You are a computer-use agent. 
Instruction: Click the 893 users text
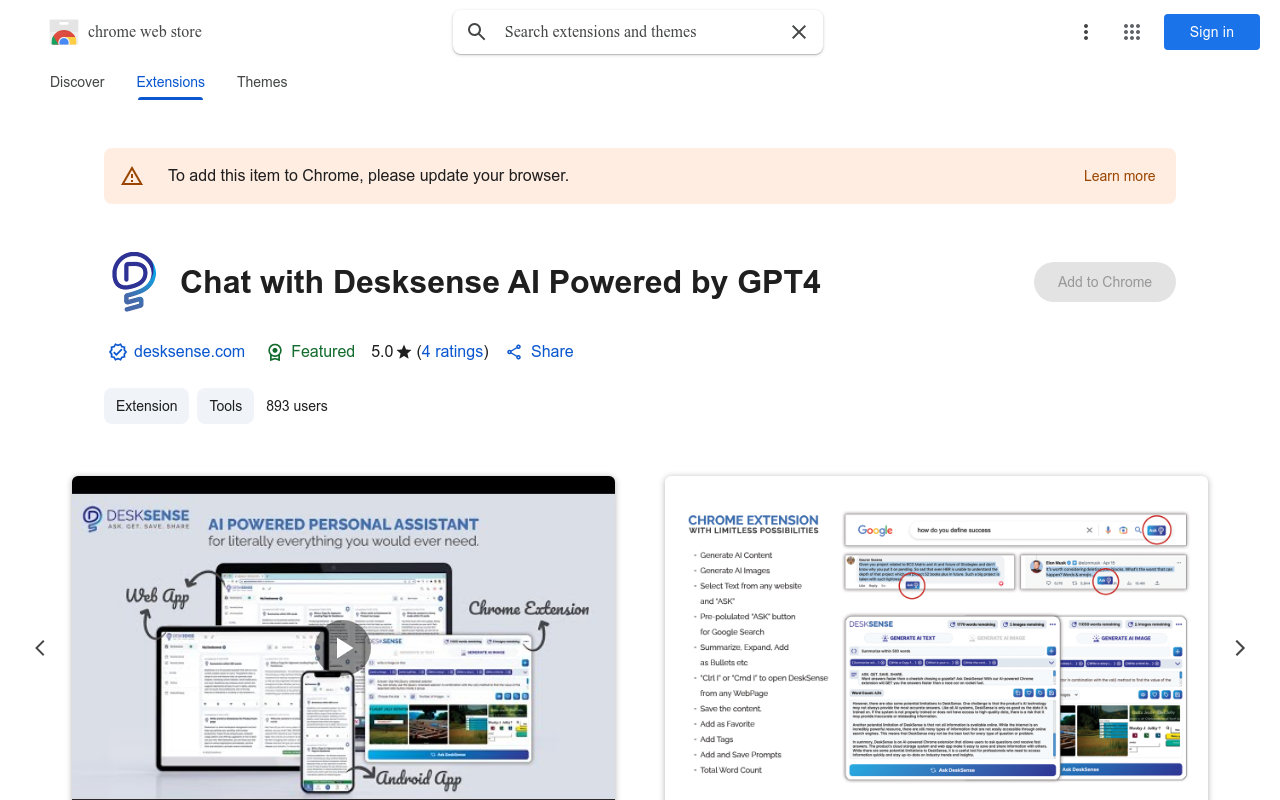pos(297,406)
